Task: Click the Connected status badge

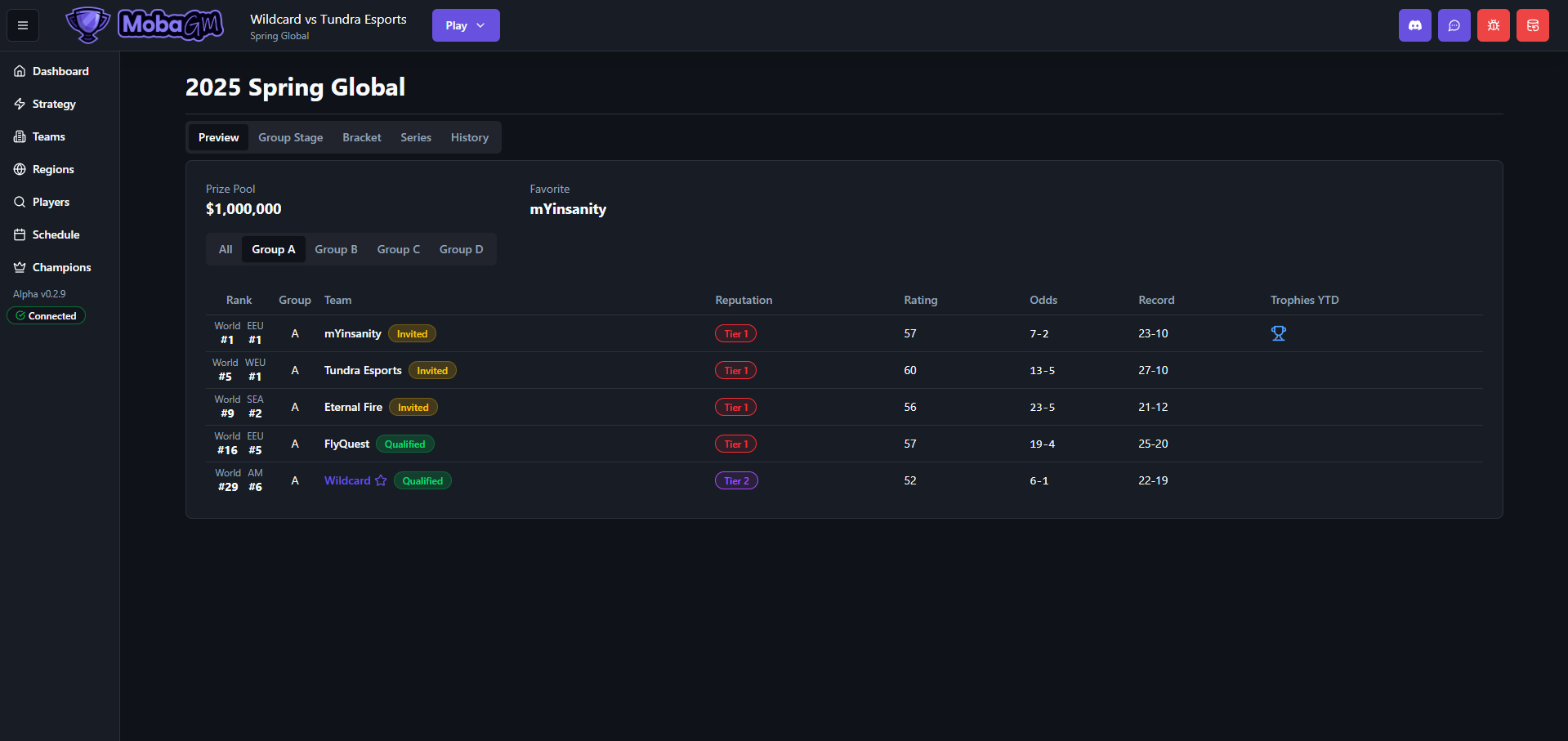Action: pos(47,316)
